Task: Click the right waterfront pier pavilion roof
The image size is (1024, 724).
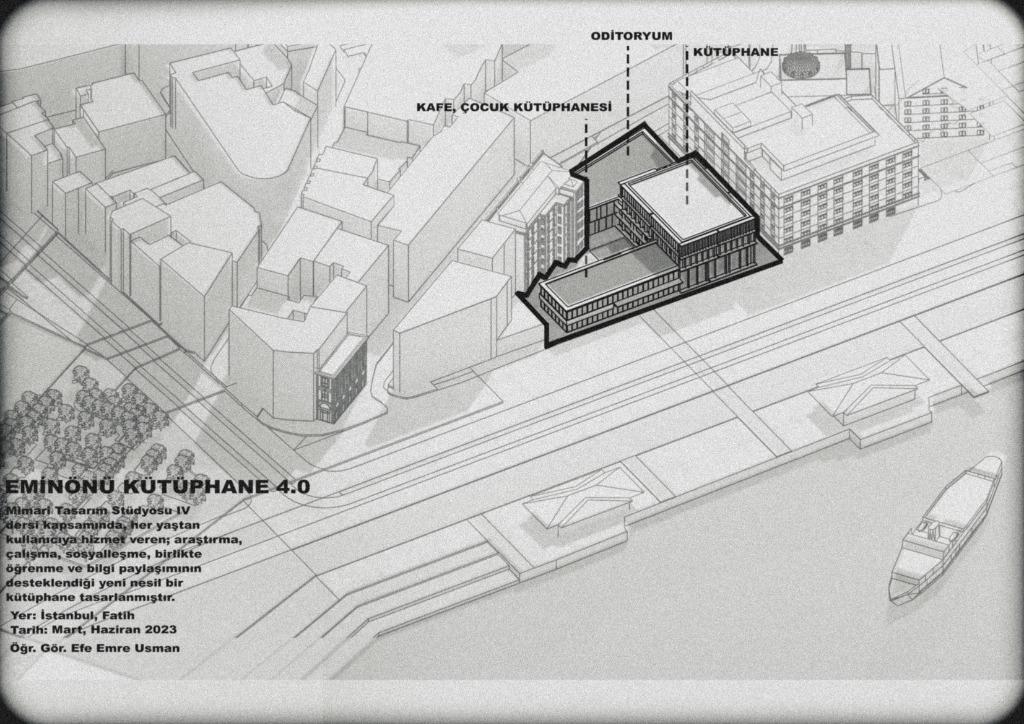Action: tap(868, 382)
